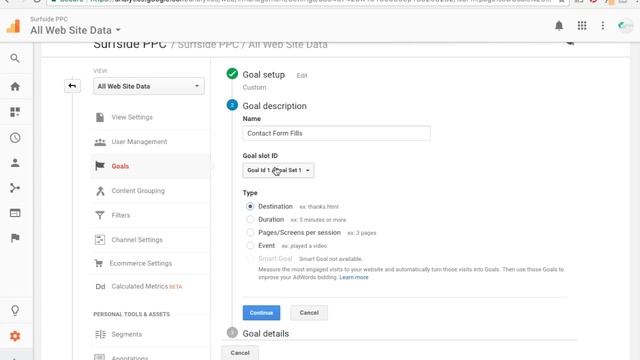This screenshot has height=360, width=640.
Task: Click the View Settings document icon
Action: point(100,117)
